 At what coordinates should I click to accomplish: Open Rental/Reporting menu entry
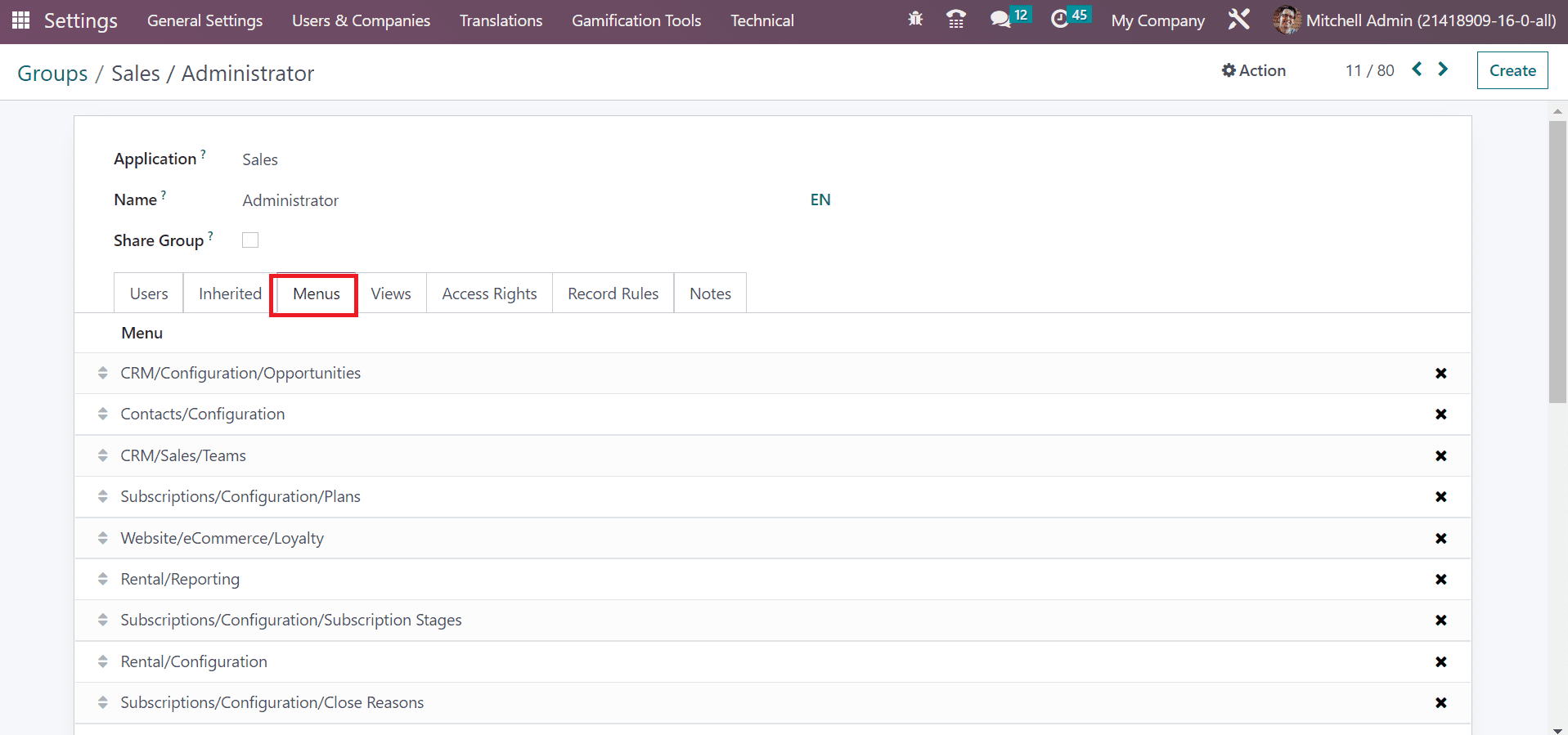(180, 579)
